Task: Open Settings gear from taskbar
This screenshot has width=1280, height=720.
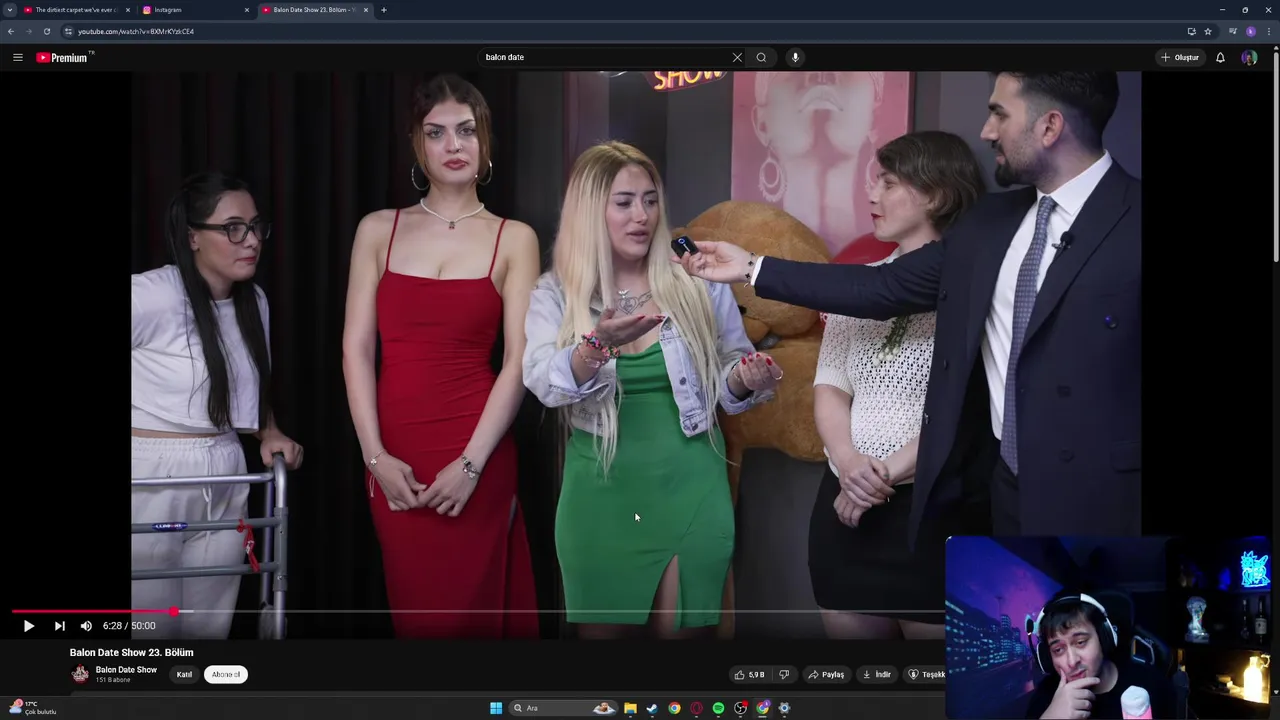Action: pos(784,708)
